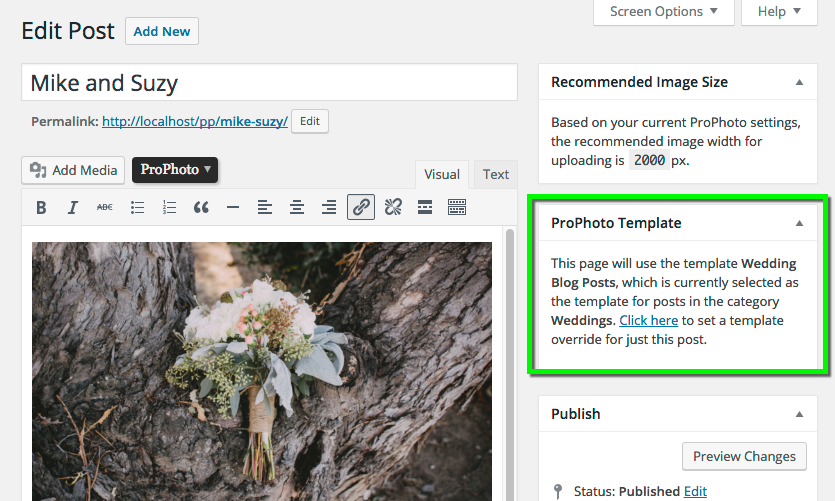This screenshot has width=835, height=501.
Task: Click the '2000' recommended width value
Action: (x=649, y=160)
